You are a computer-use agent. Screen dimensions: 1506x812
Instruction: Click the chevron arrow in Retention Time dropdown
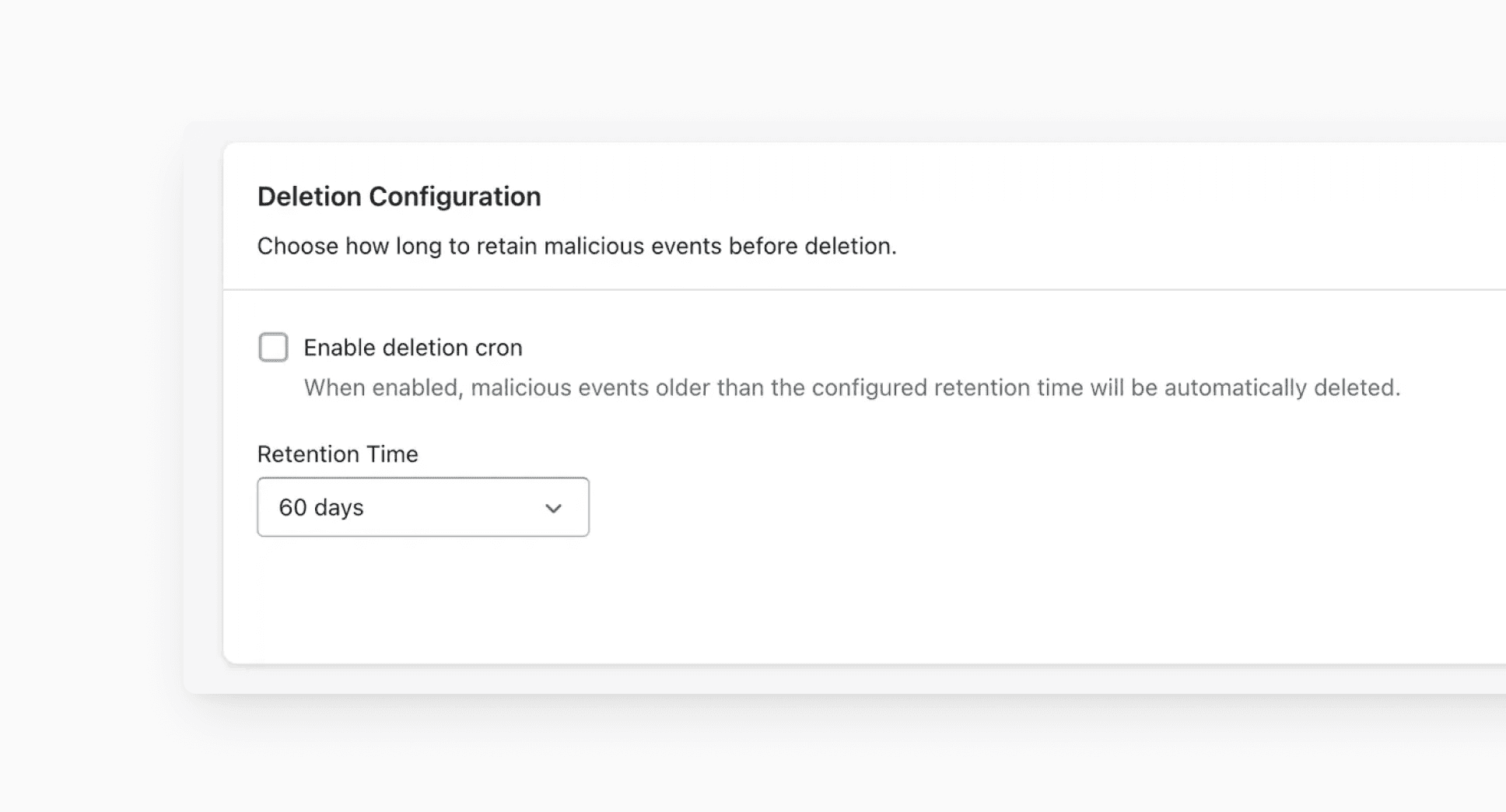click(x=553, y=508)
